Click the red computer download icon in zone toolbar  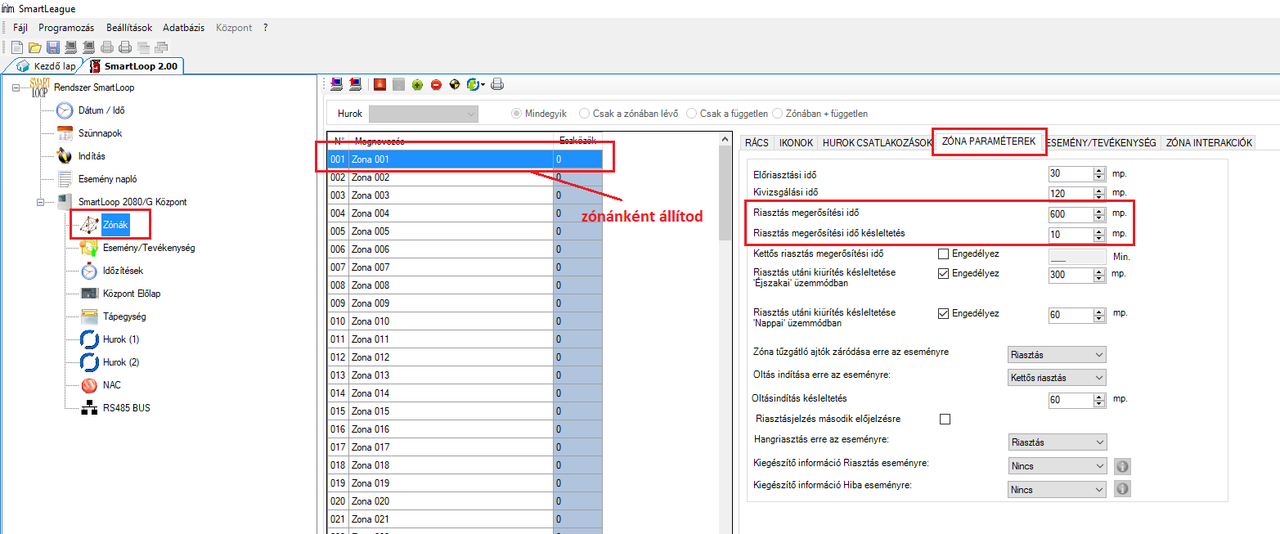pyautogui.click(x=354, y=84)
